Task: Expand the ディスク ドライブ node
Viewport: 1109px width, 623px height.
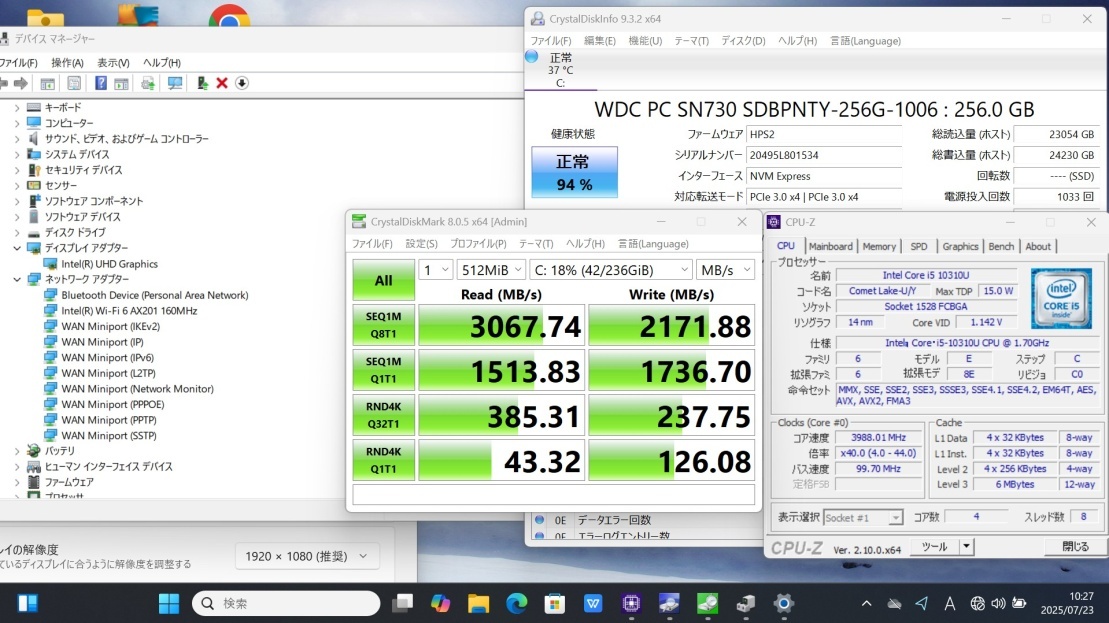Action: (x=17, y=233)
